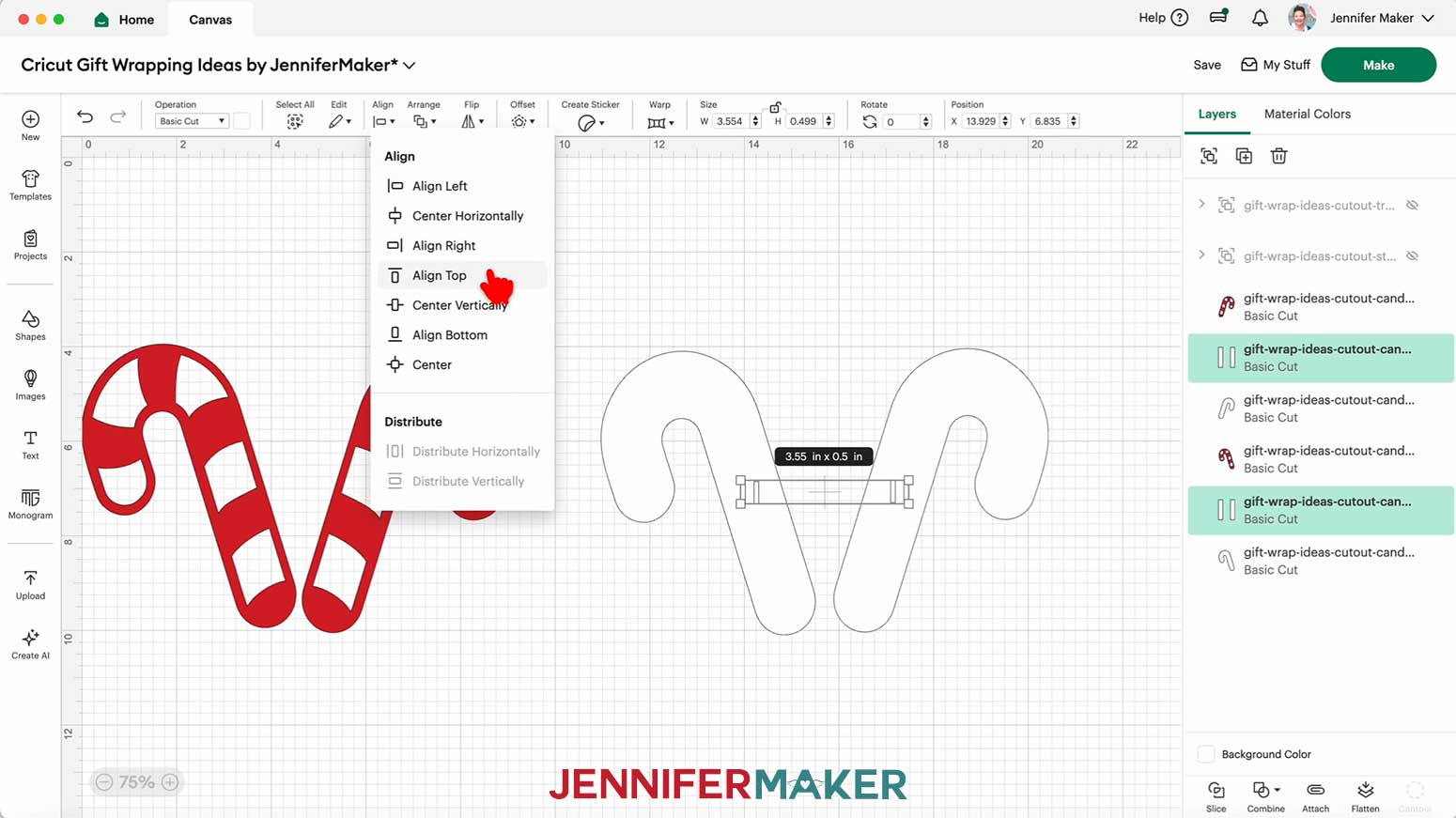Duplicate the selected layers

1244,156
